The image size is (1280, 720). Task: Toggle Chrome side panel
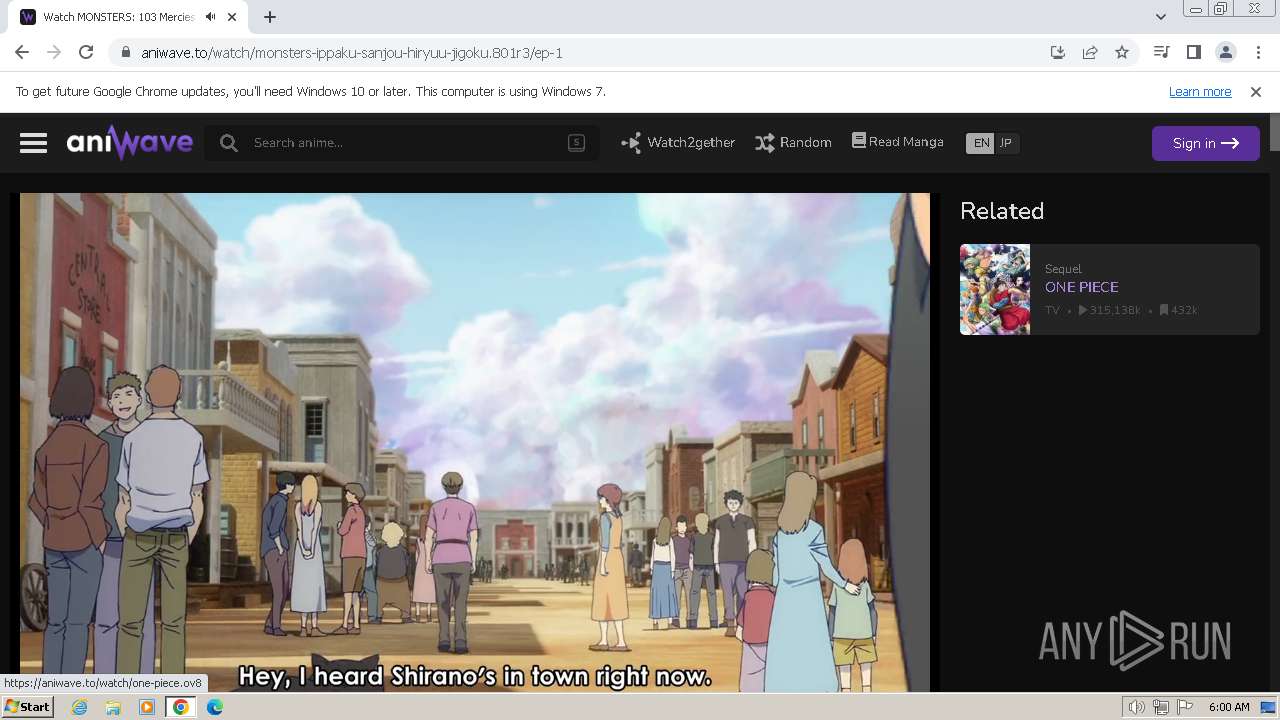point(1194,53)
